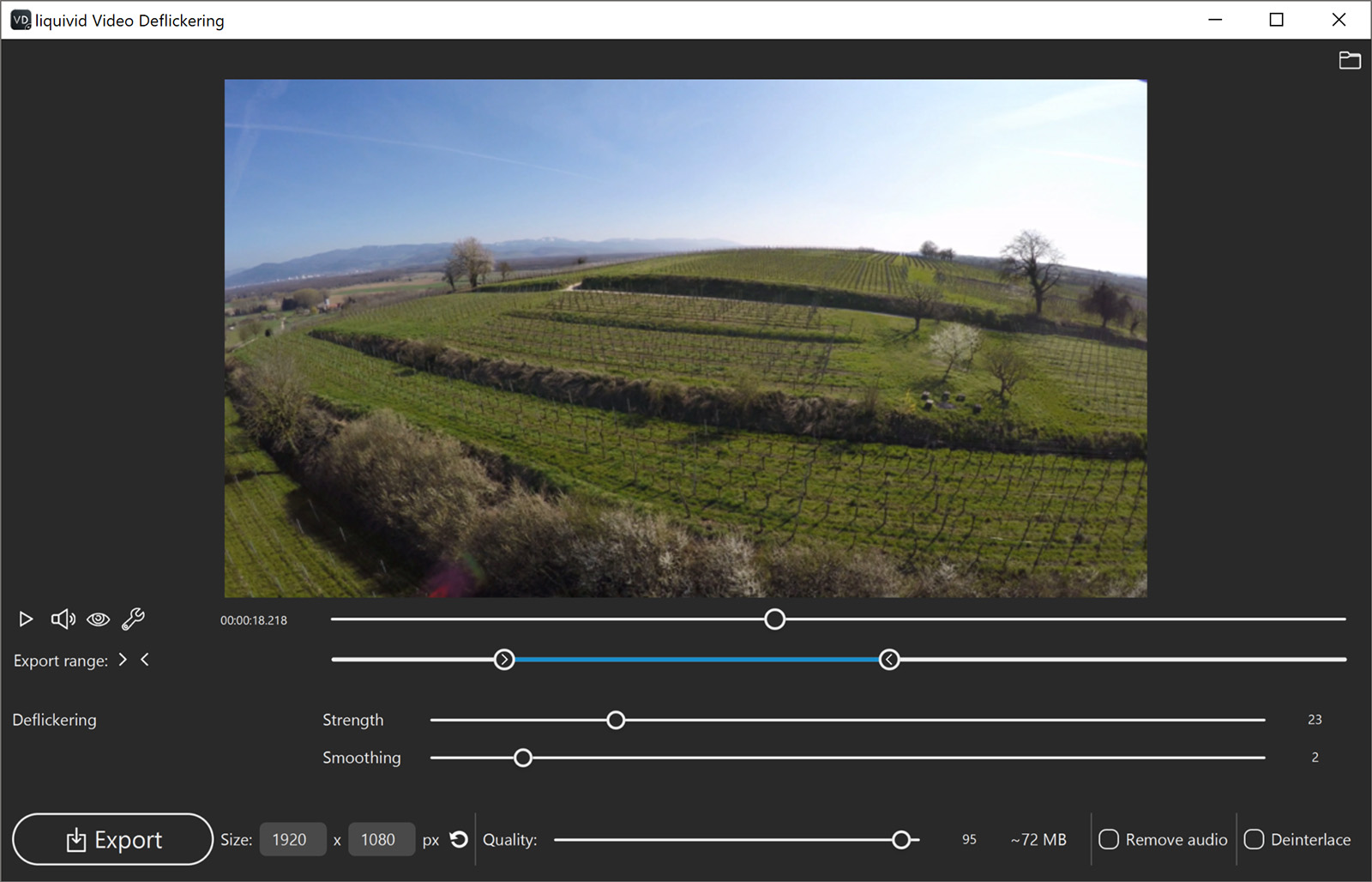Enable the Remove audio option
1372x882 pixels.
pyautogui.click(x=1110, y=839)
